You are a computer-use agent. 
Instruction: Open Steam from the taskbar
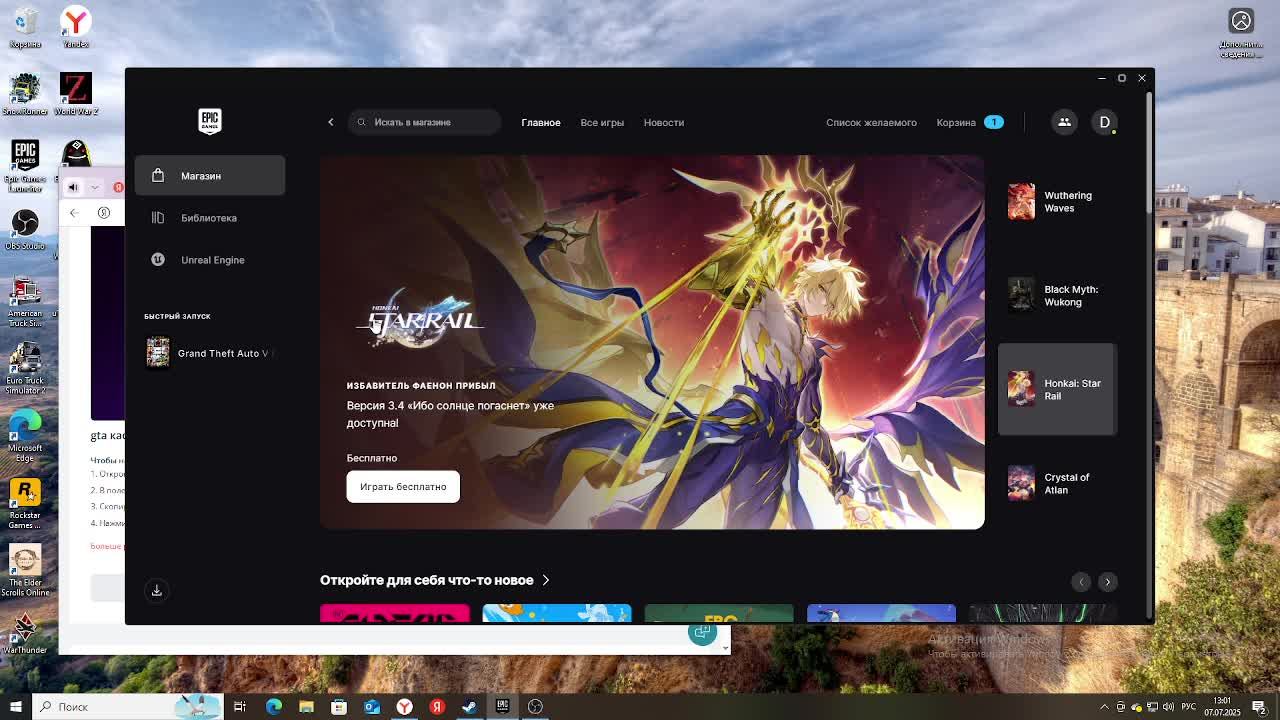[x=469, y=707]
